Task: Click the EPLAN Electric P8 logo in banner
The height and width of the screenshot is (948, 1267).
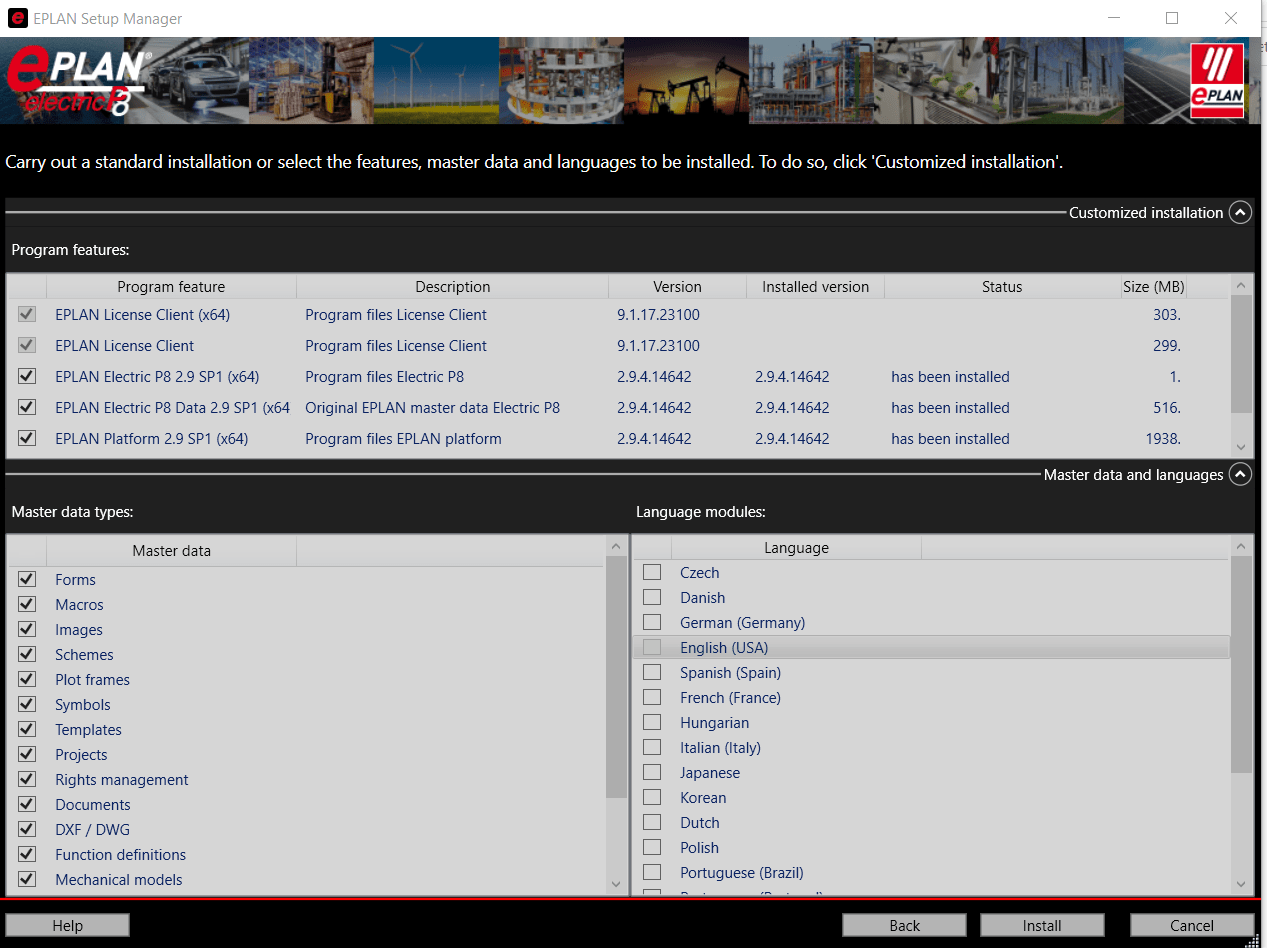Action: [x=78, y=82]
